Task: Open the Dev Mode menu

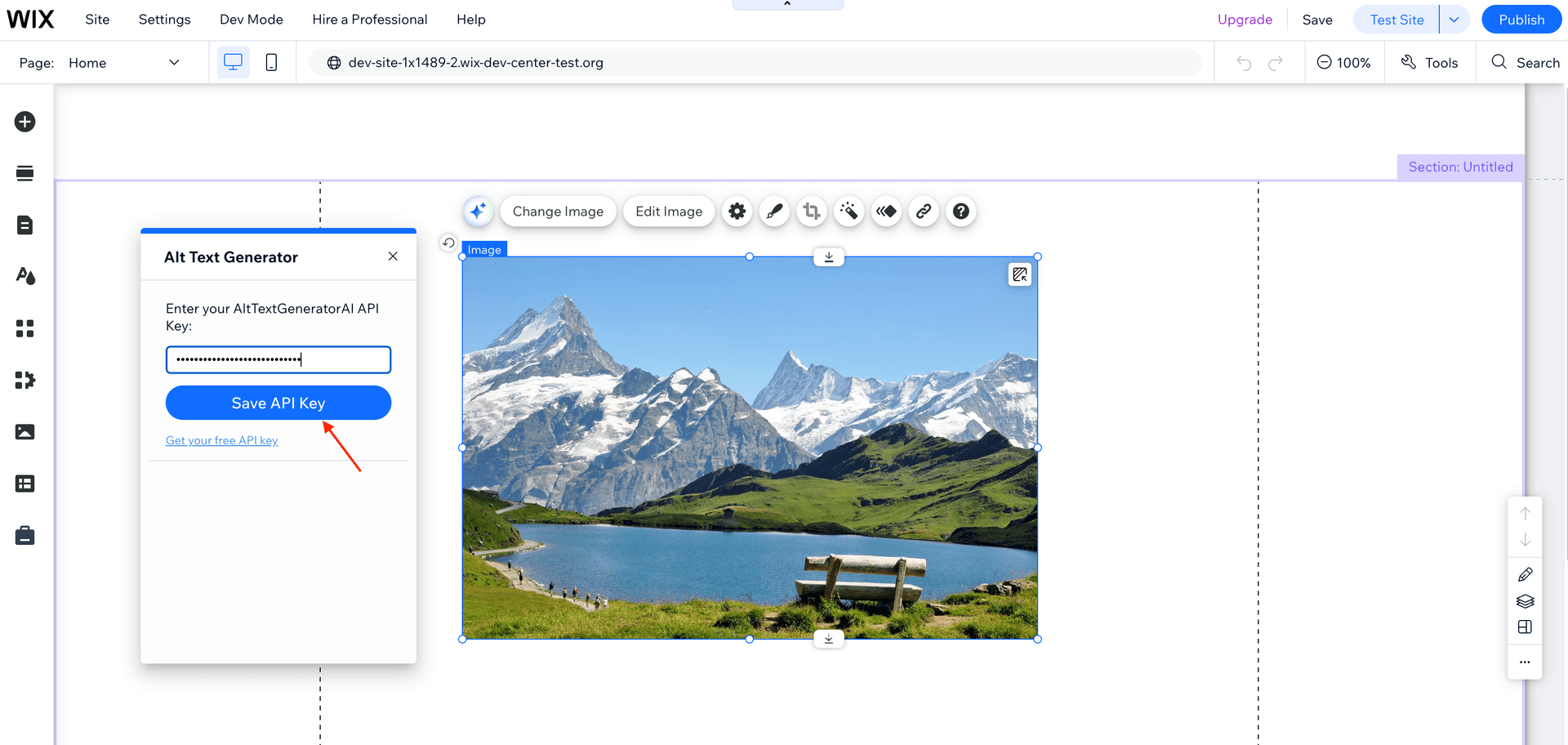Action: pos(251,19)
